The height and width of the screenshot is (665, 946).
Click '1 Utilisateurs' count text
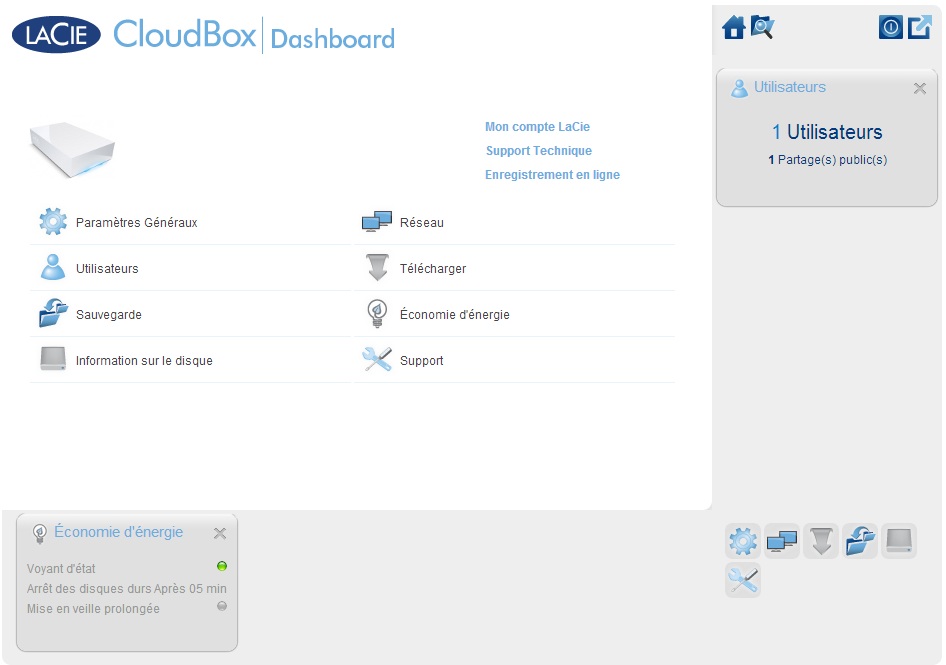tap(827, 132)
